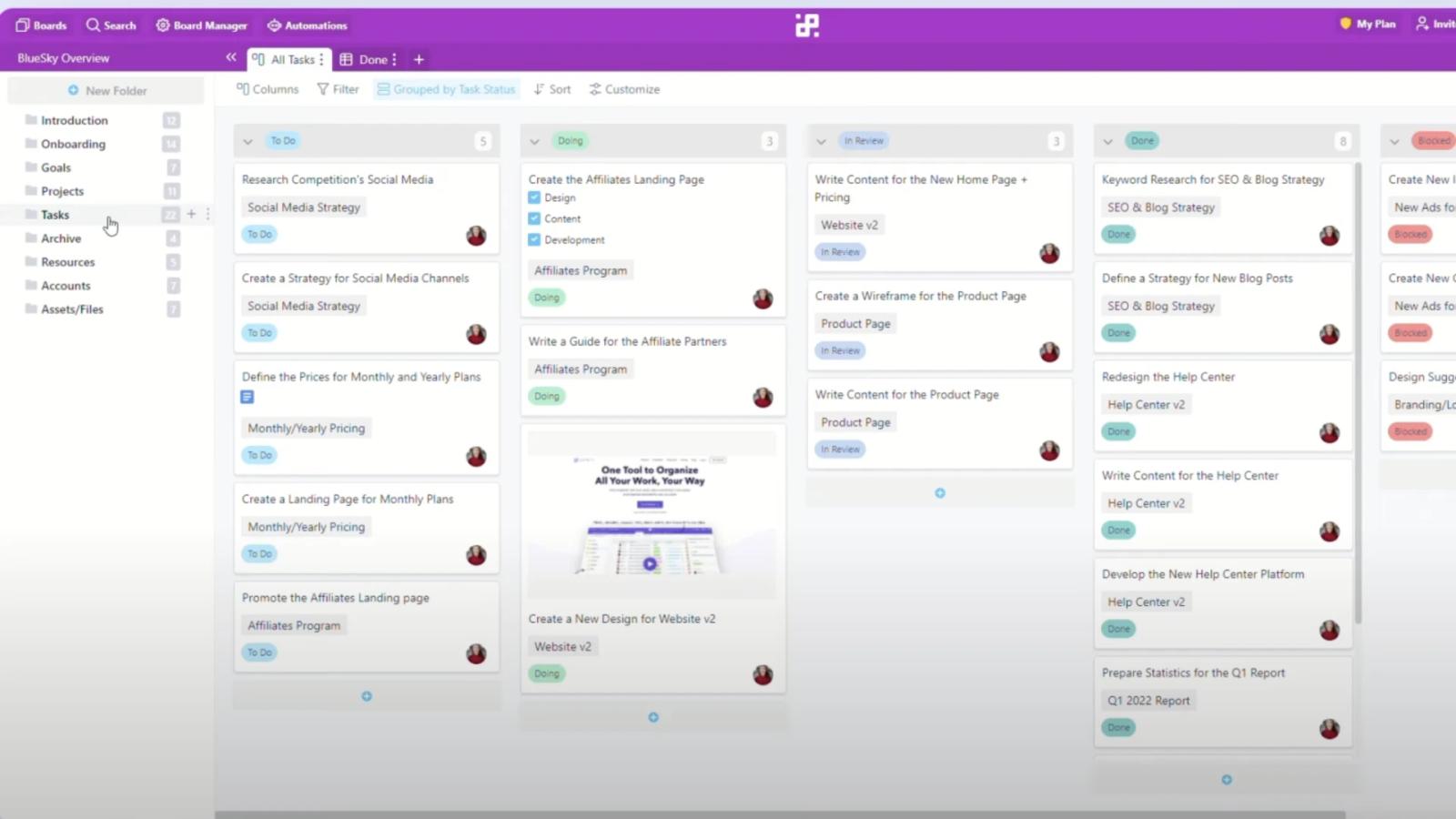Add a task to In Review column
Viewport: 1456px width, 819px height.
coord(940,493)
